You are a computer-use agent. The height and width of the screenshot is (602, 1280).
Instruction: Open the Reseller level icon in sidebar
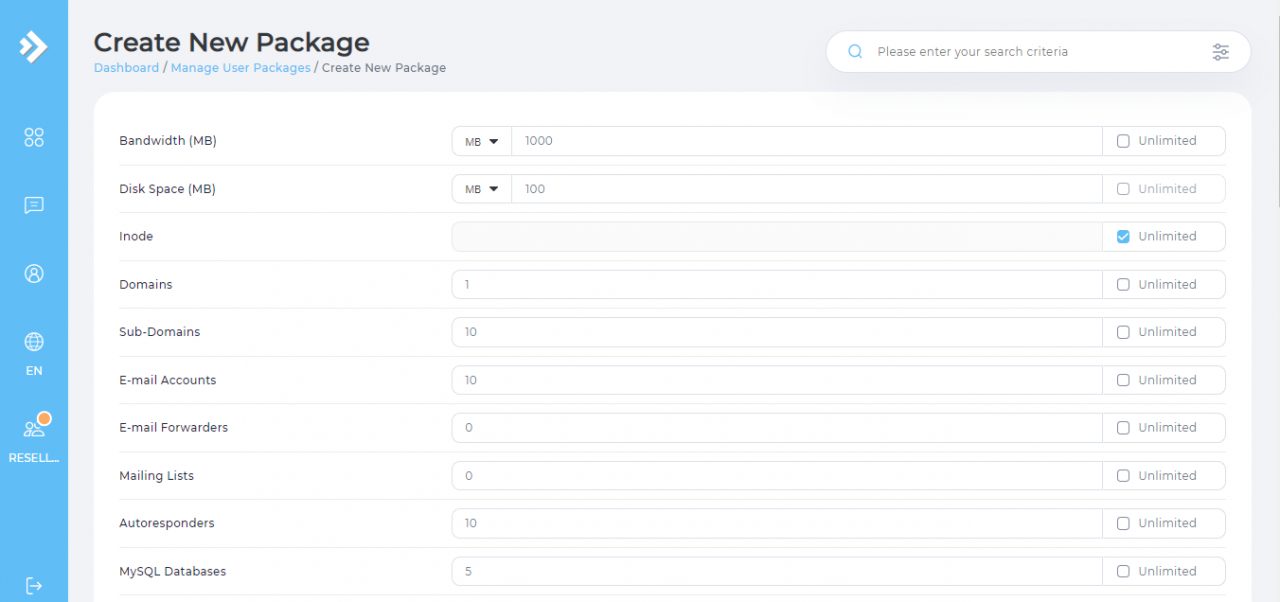click(x=34, y=430)
